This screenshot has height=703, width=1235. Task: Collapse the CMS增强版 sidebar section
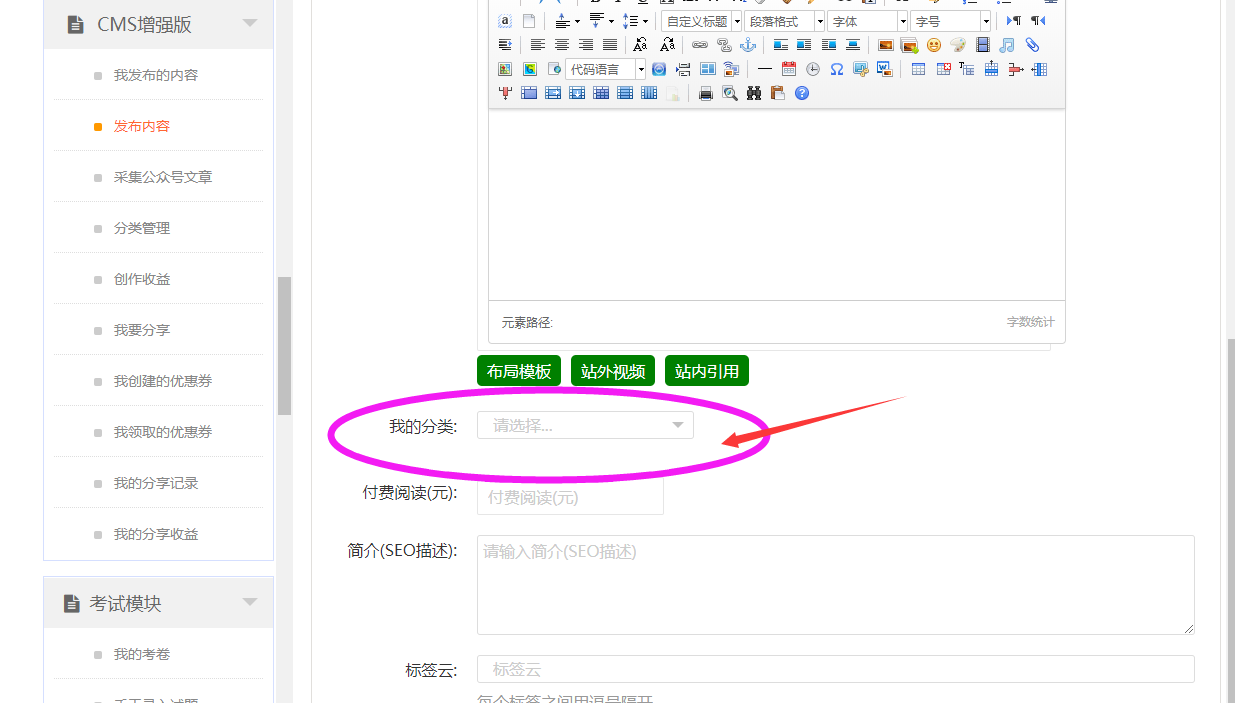point(250,24)
